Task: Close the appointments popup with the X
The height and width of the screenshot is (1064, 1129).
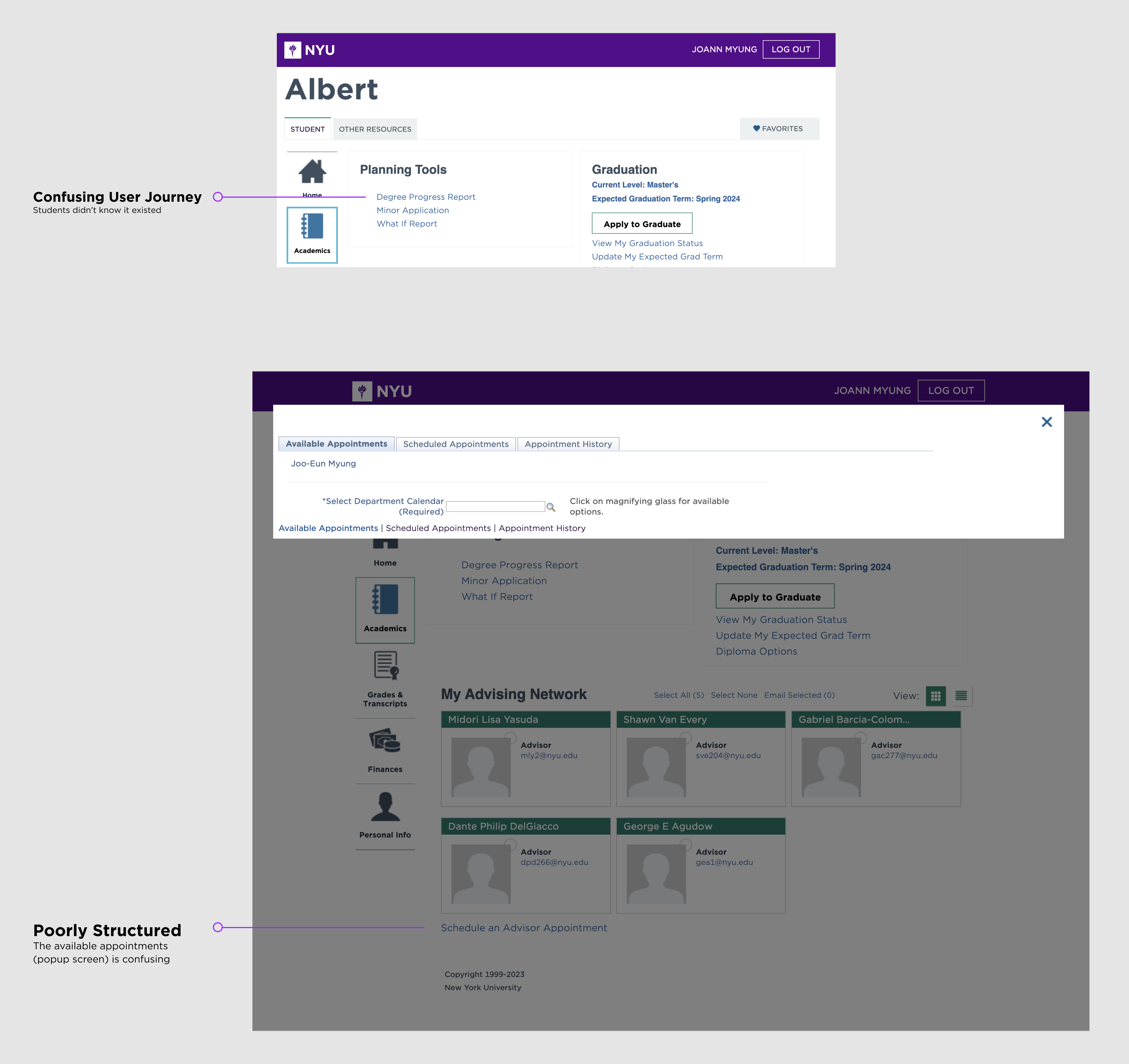Action: point(1047,422)
